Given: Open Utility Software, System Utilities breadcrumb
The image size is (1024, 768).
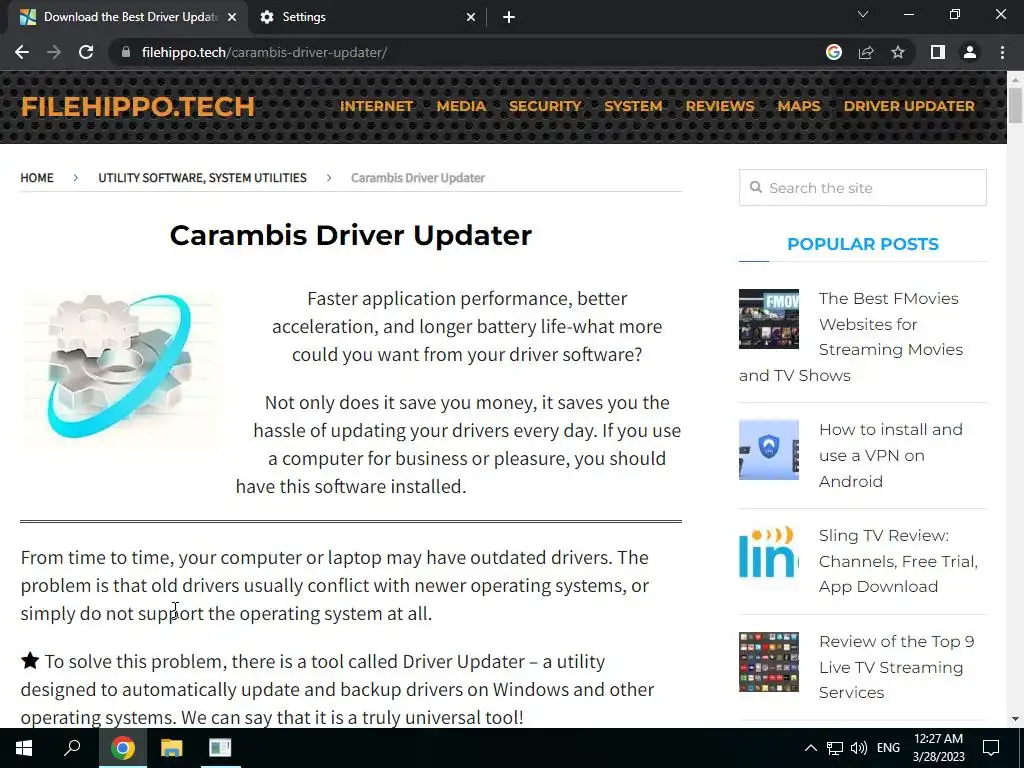Looking at the screenshot, I should click(x=202, y=178).
